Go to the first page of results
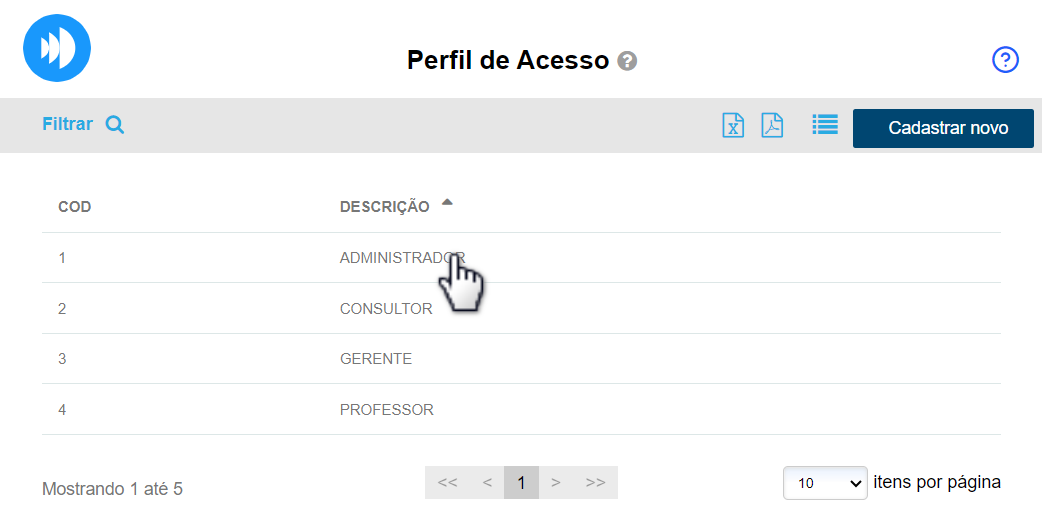 pos(447,482)
